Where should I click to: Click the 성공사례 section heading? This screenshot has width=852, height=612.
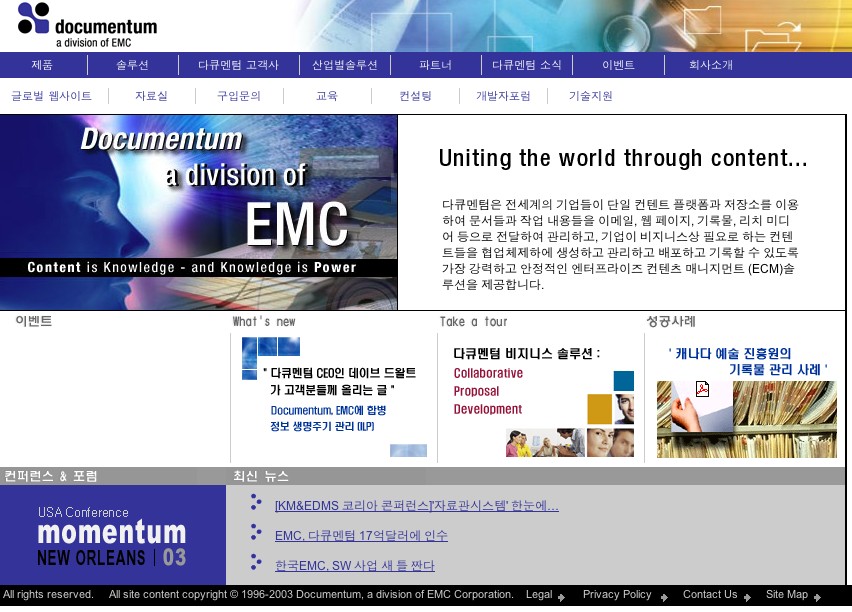671,321
